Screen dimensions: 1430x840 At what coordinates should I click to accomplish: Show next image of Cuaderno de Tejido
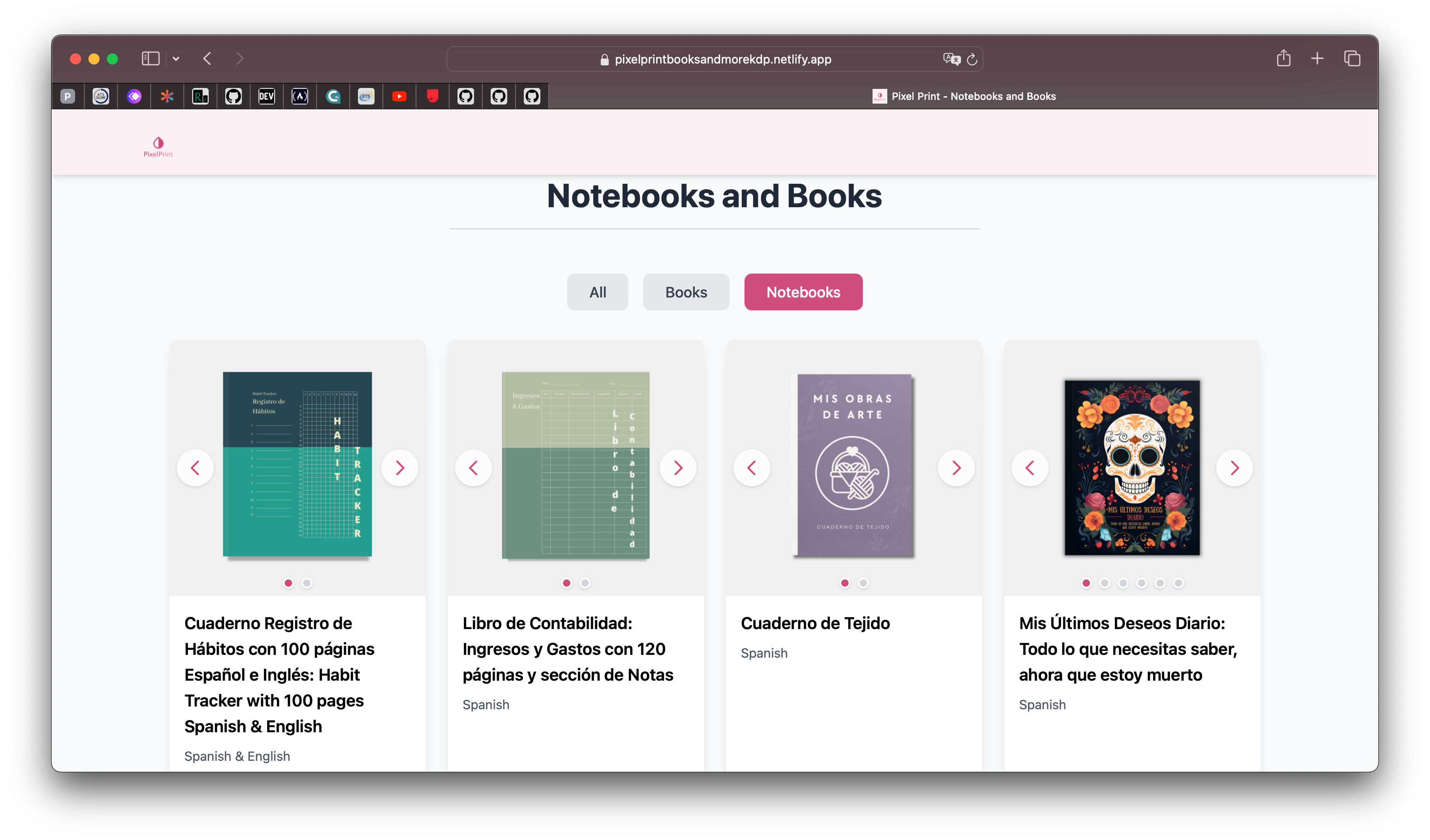pos(956,468)
